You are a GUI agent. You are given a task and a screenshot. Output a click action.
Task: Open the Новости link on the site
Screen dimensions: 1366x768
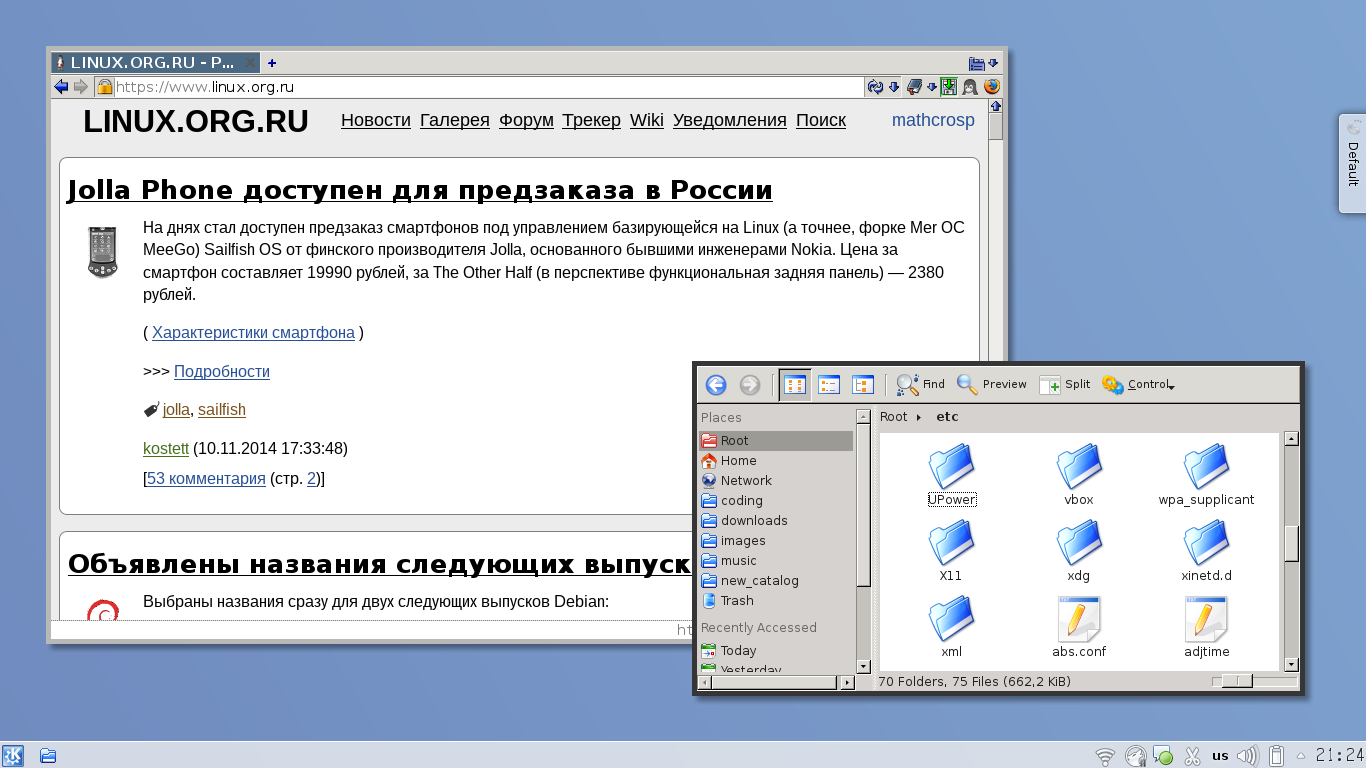click(x=376, y=121)
